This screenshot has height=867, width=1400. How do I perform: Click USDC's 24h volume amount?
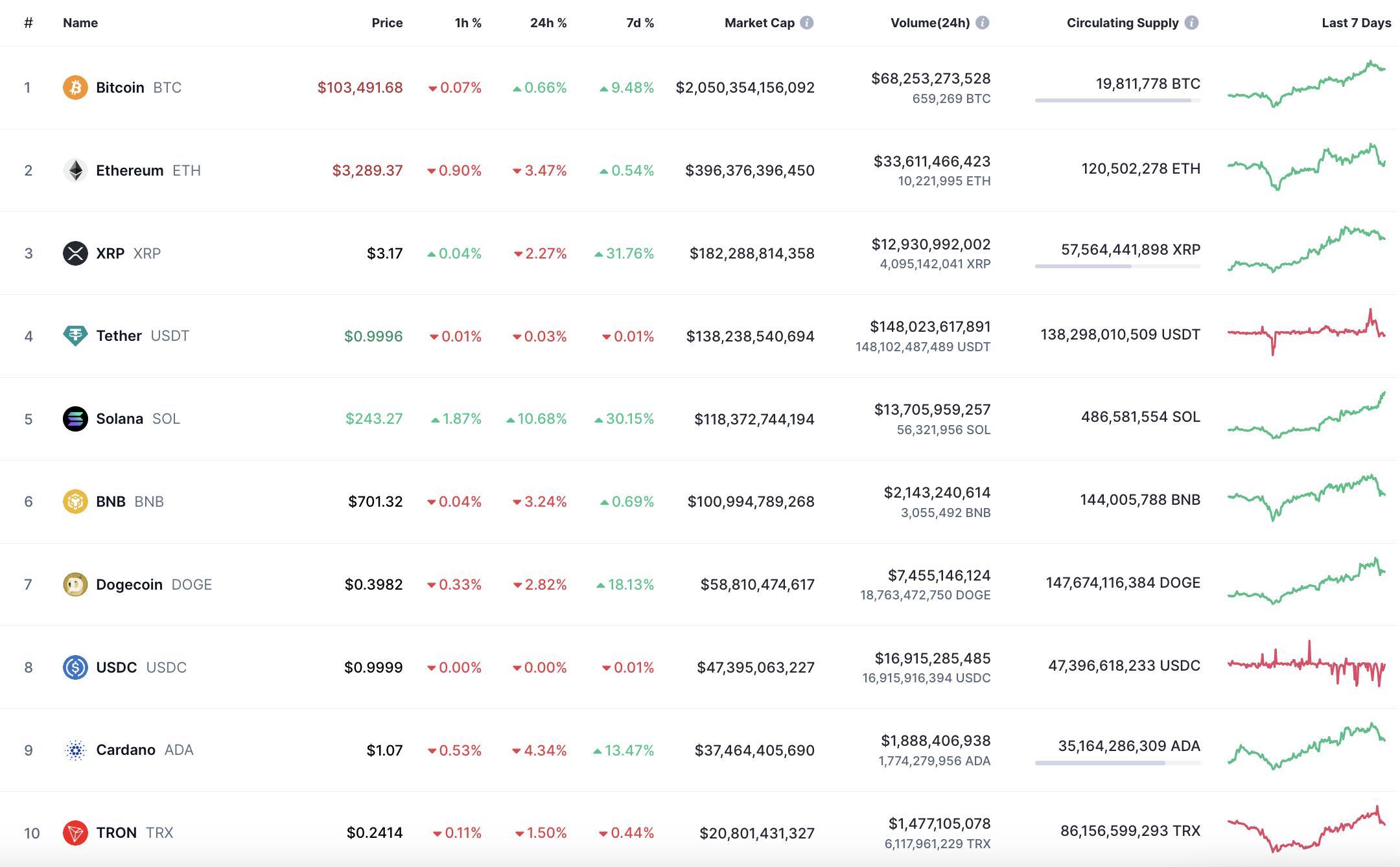pos(933,658)
